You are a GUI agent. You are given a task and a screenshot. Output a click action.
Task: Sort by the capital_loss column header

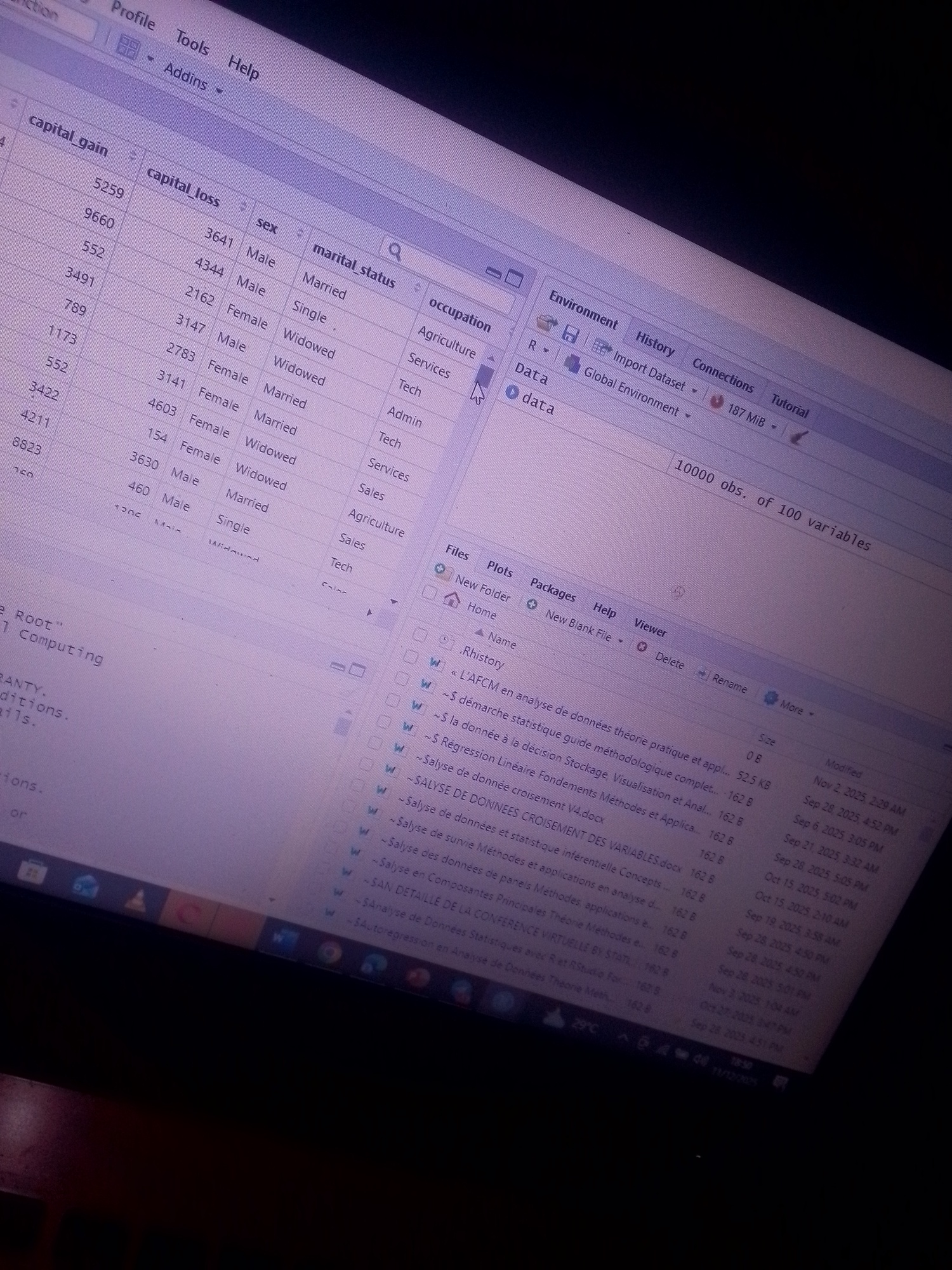[184, 187]
